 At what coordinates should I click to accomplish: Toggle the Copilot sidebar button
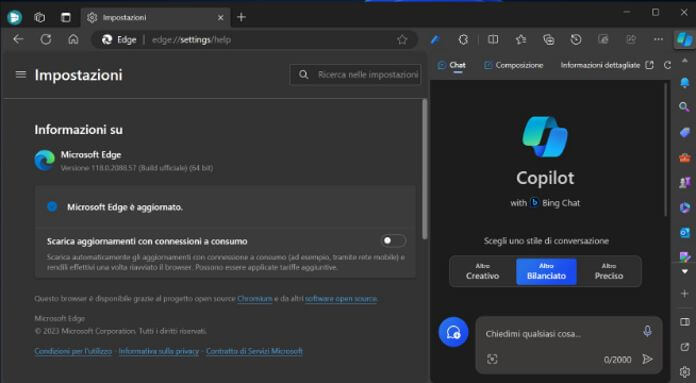pos(684,40)
